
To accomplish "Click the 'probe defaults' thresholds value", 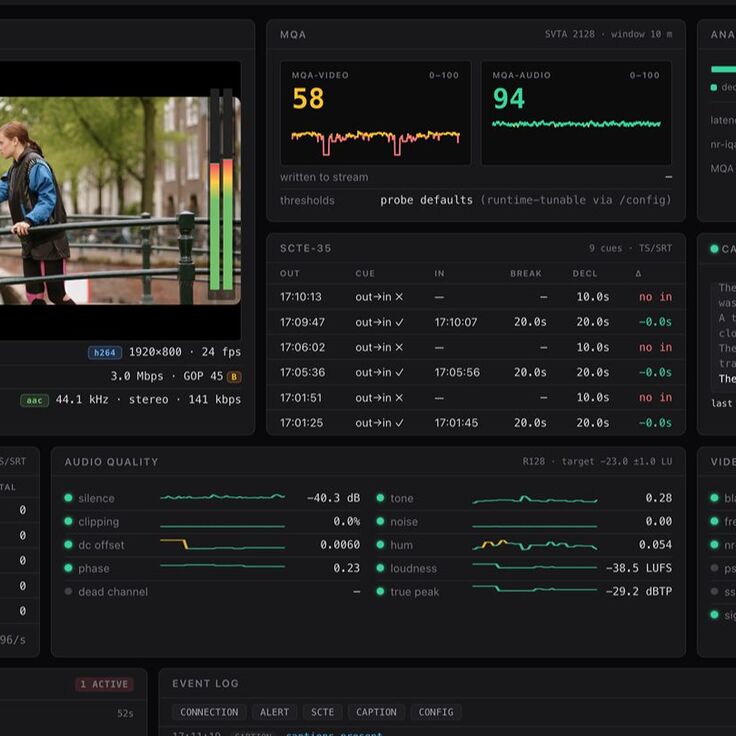I will pos(426,200).
